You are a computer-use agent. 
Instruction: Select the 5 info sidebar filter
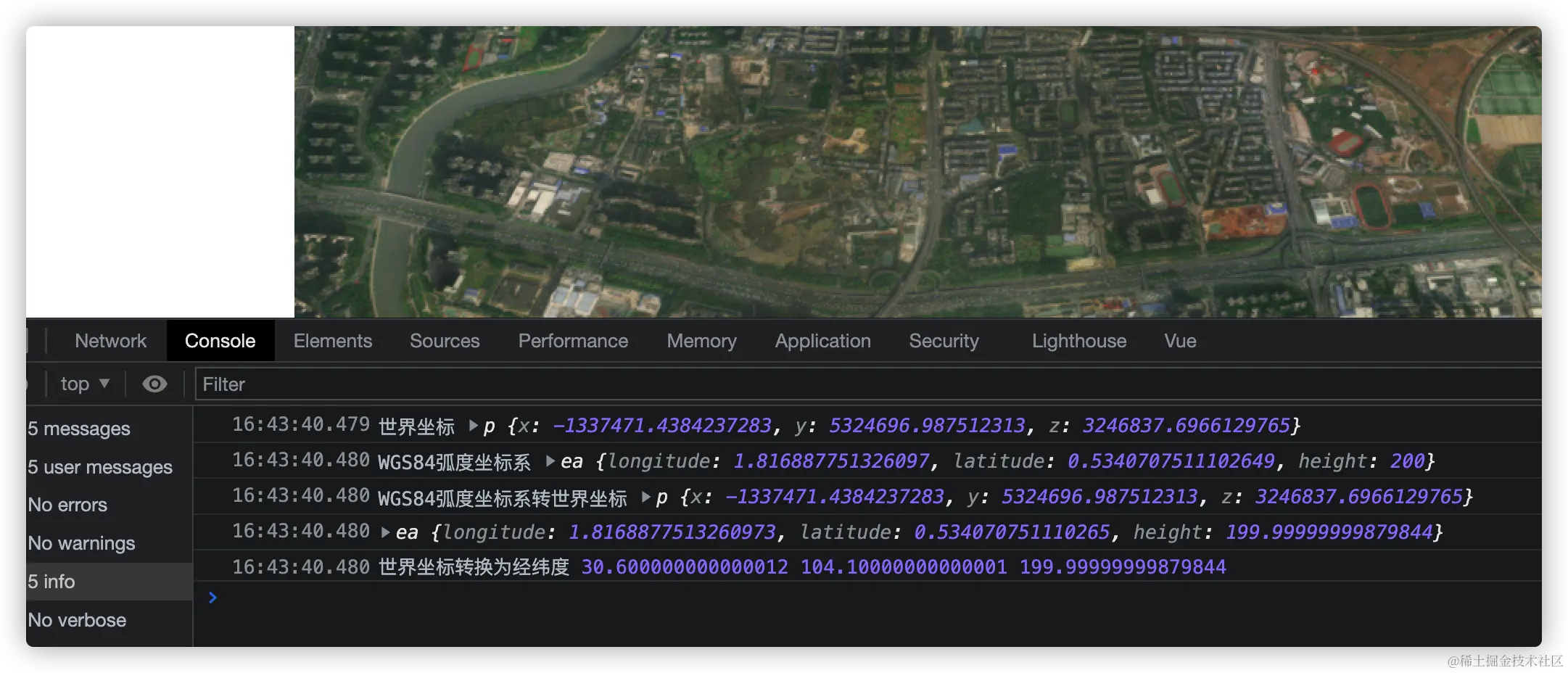point(109,582)
